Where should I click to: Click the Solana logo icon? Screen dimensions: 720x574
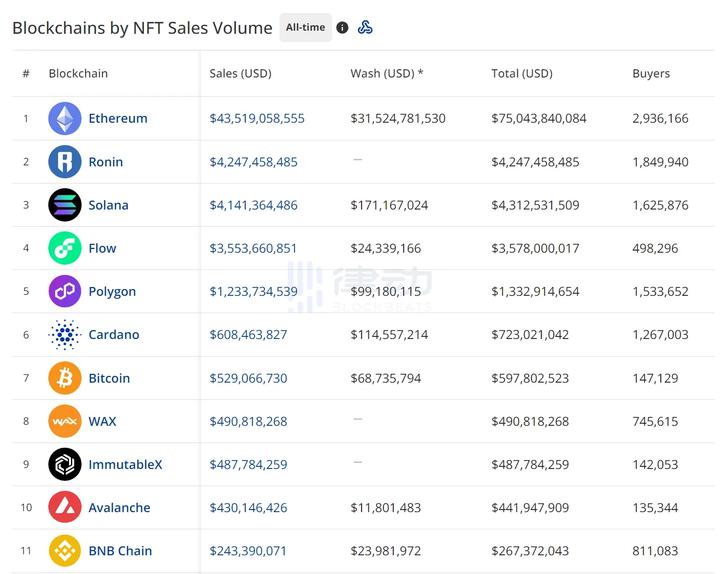pos(65,205)
